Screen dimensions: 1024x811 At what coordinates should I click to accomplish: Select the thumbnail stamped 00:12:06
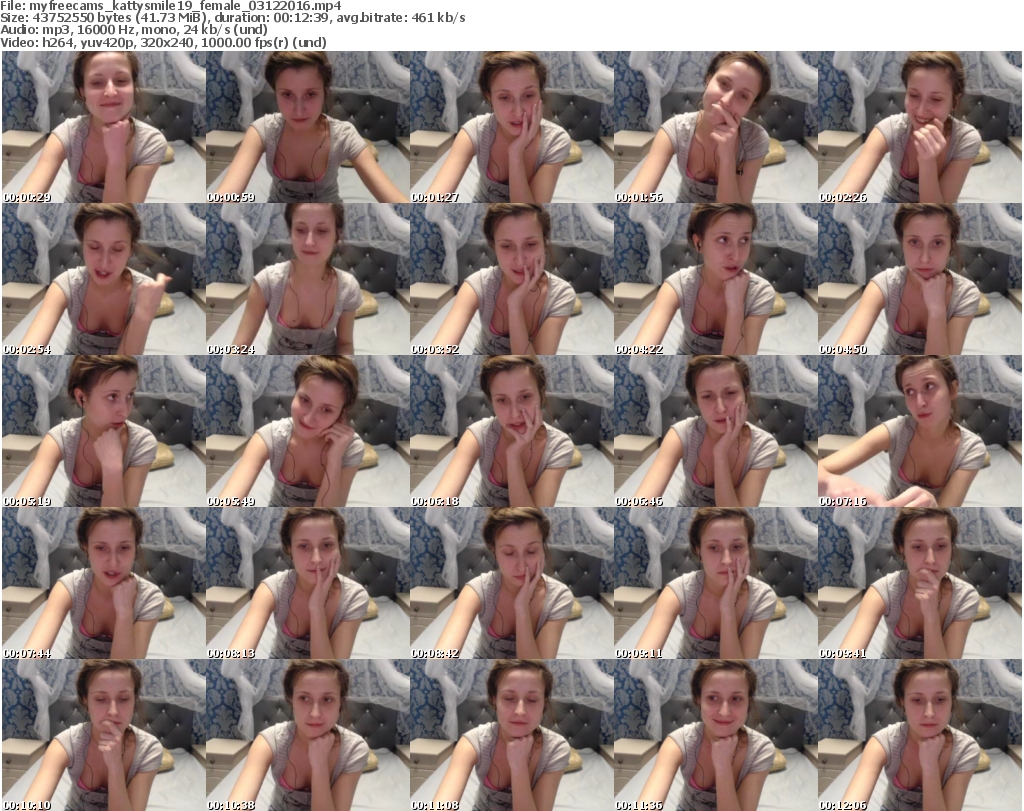click(x=920, y=735)
